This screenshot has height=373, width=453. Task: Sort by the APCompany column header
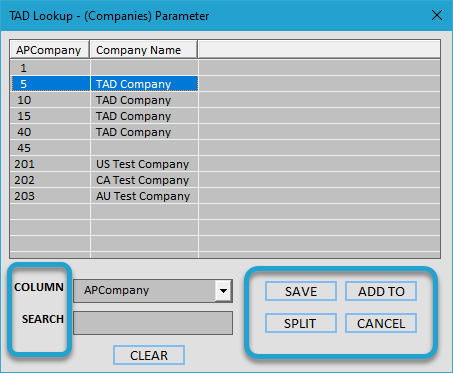[x=49, y=50]
